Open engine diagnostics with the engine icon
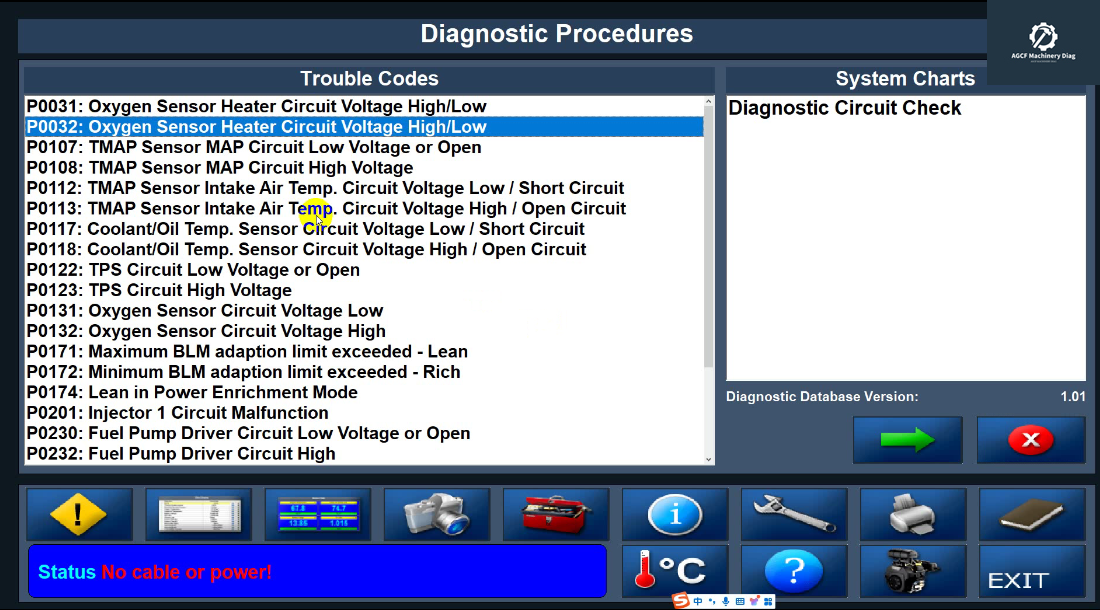Screen dimensions: 1100x610 (x=913, y=570)
